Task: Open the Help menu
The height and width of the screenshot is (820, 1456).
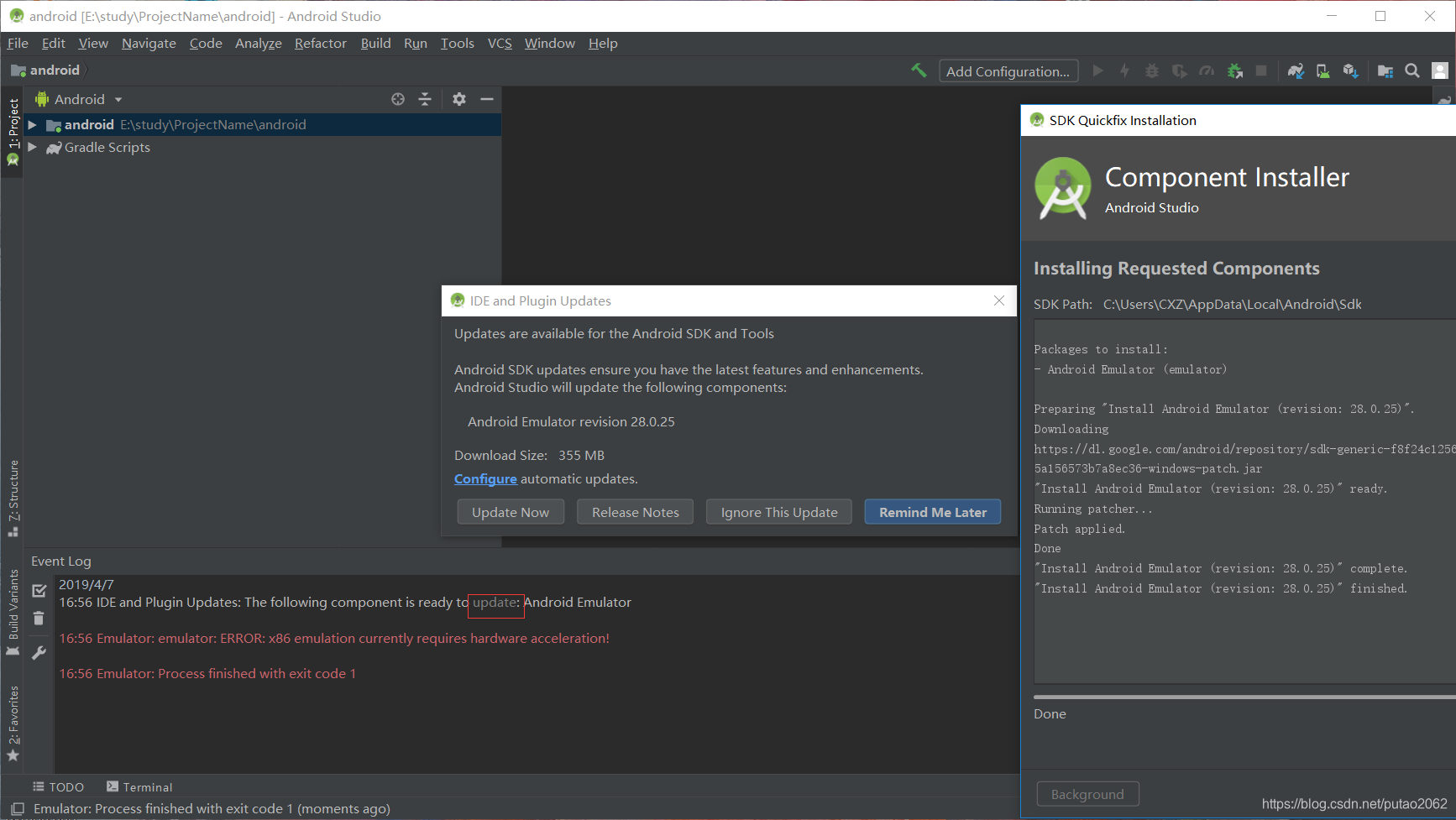Action: click(x=603, y=43)
